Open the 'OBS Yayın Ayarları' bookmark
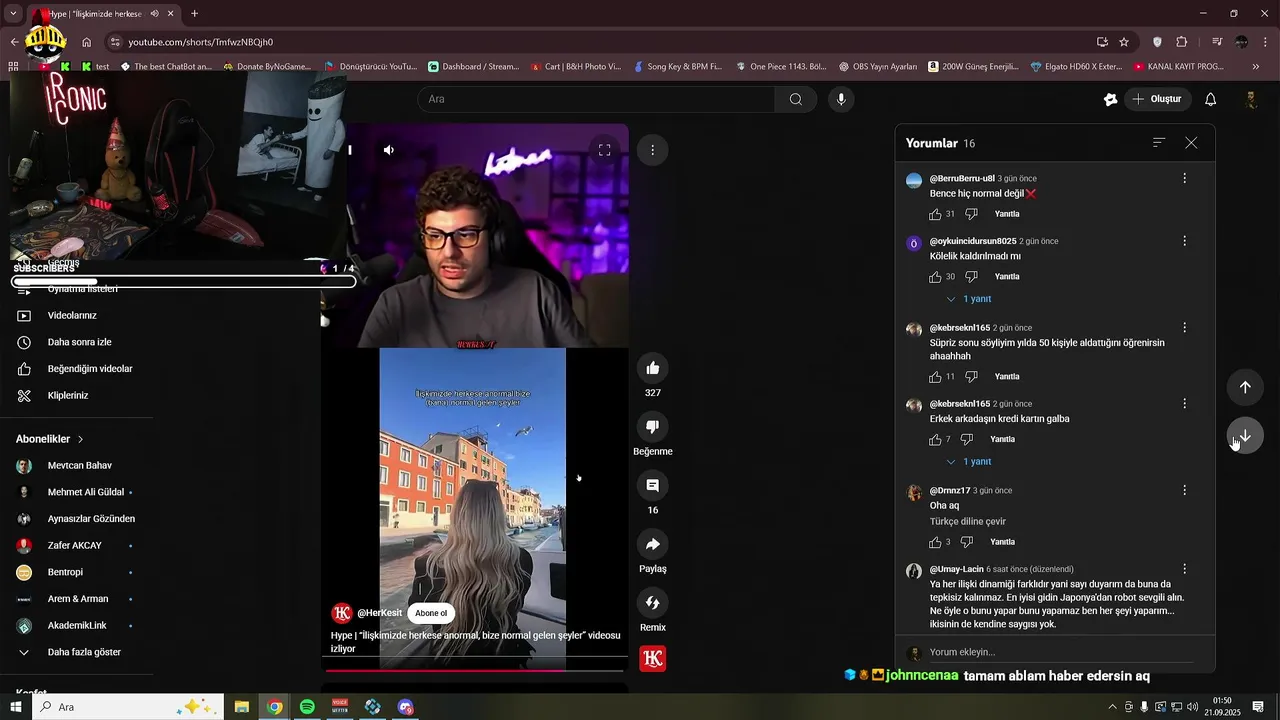 point(878,67)
